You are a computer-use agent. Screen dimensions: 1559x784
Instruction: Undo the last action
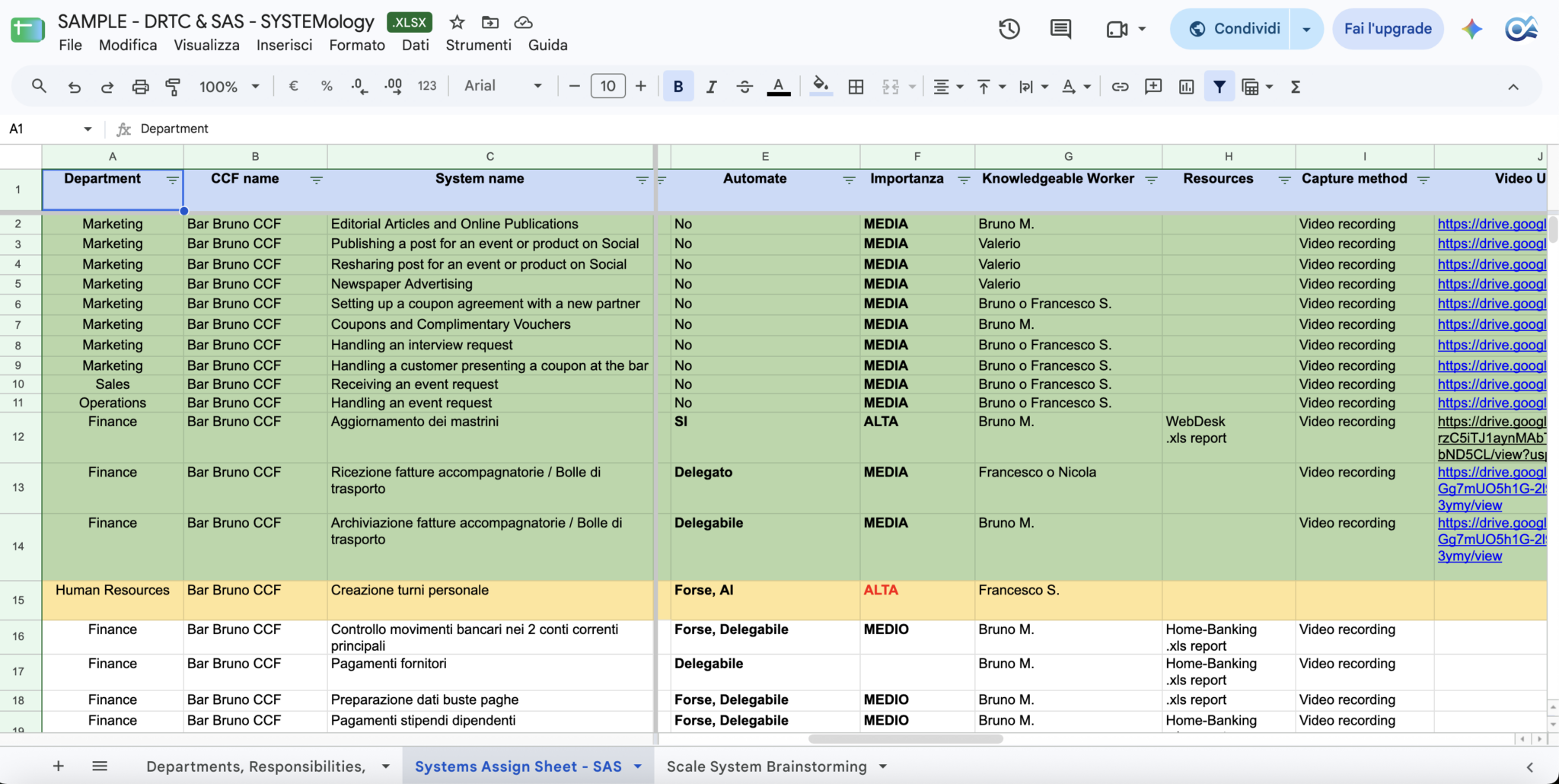click(x=74, y=87)
